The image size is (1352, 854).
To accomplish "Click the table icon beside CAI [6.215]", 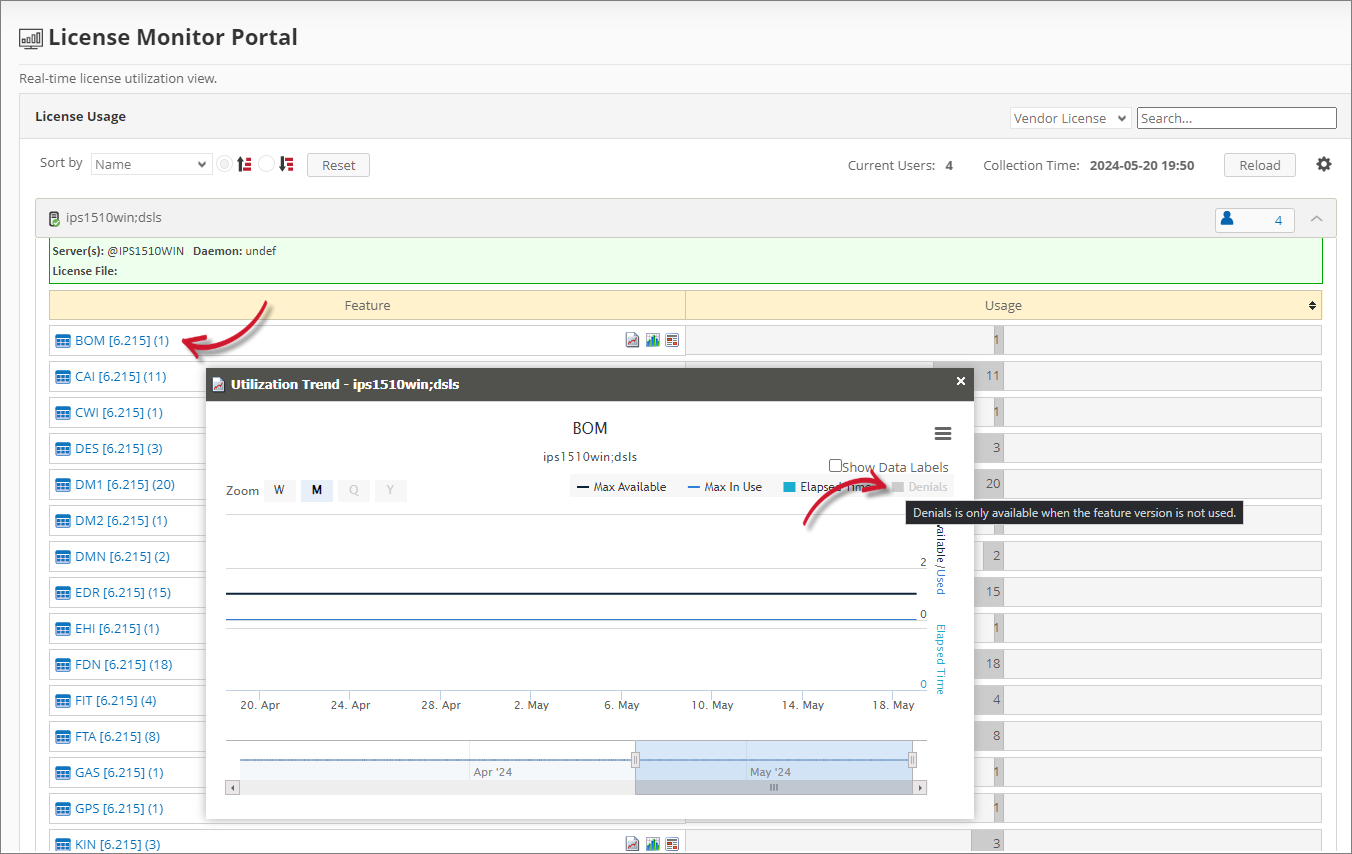I will coord(63,377).
